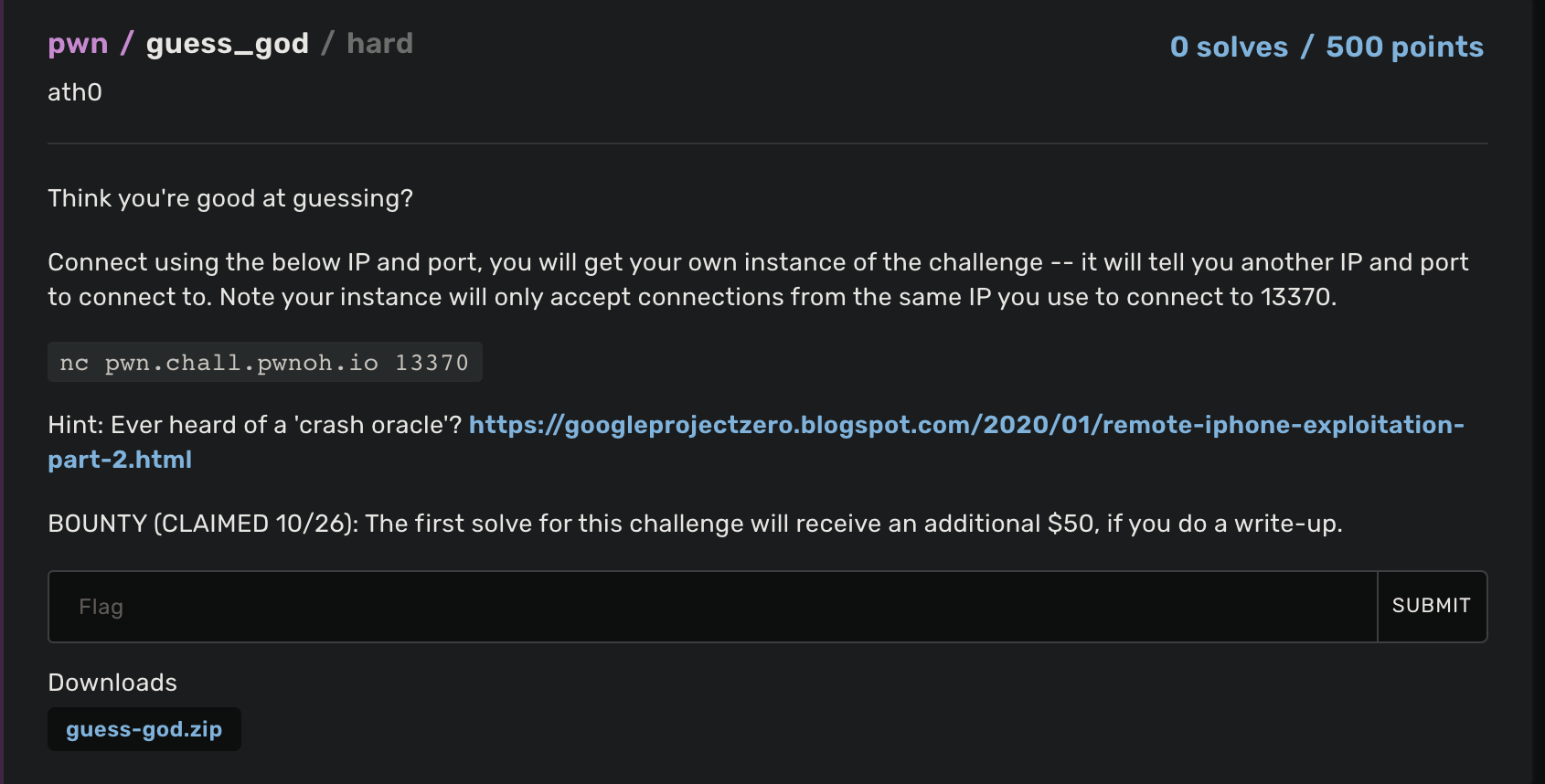Click the pwn.chall.pwnoh.io hostname text
Screen dimensions: 1545x784
241,363
